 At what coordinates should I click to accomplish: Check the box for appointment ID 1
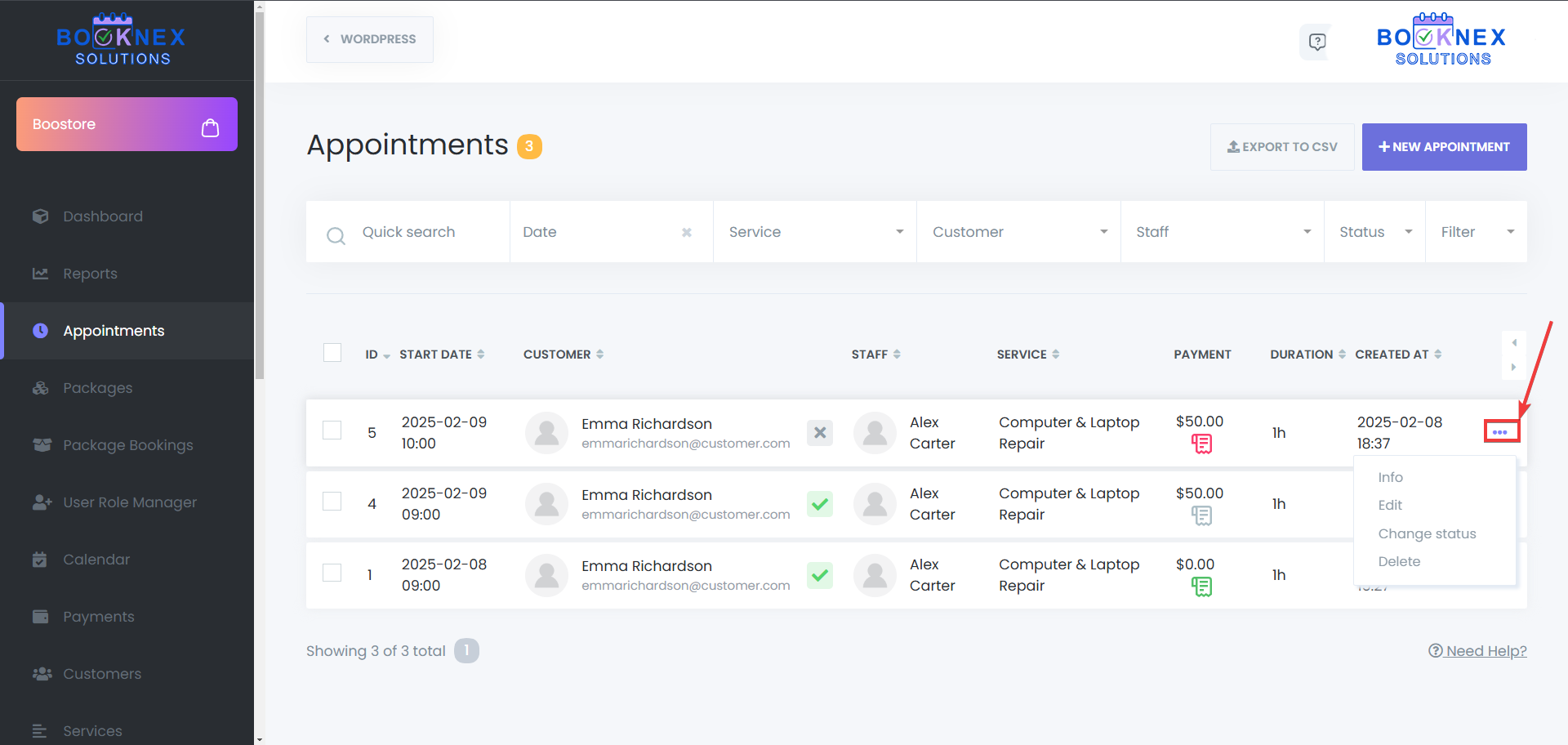(x=332, y=573)
